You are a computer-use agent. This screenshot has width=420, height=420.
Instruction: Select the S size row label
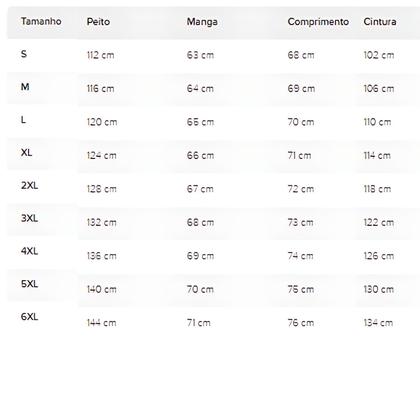click(x=24, y=54)
